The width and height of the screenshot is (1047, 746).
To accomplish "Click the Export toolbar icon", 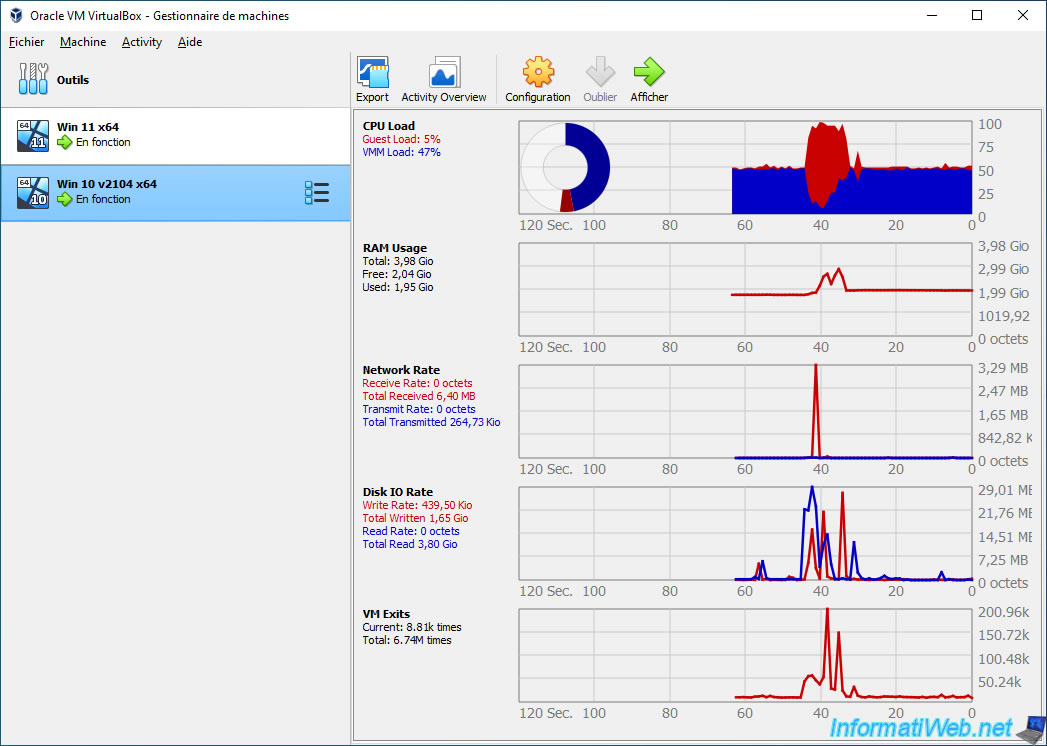I will click(x=372, y=73).
